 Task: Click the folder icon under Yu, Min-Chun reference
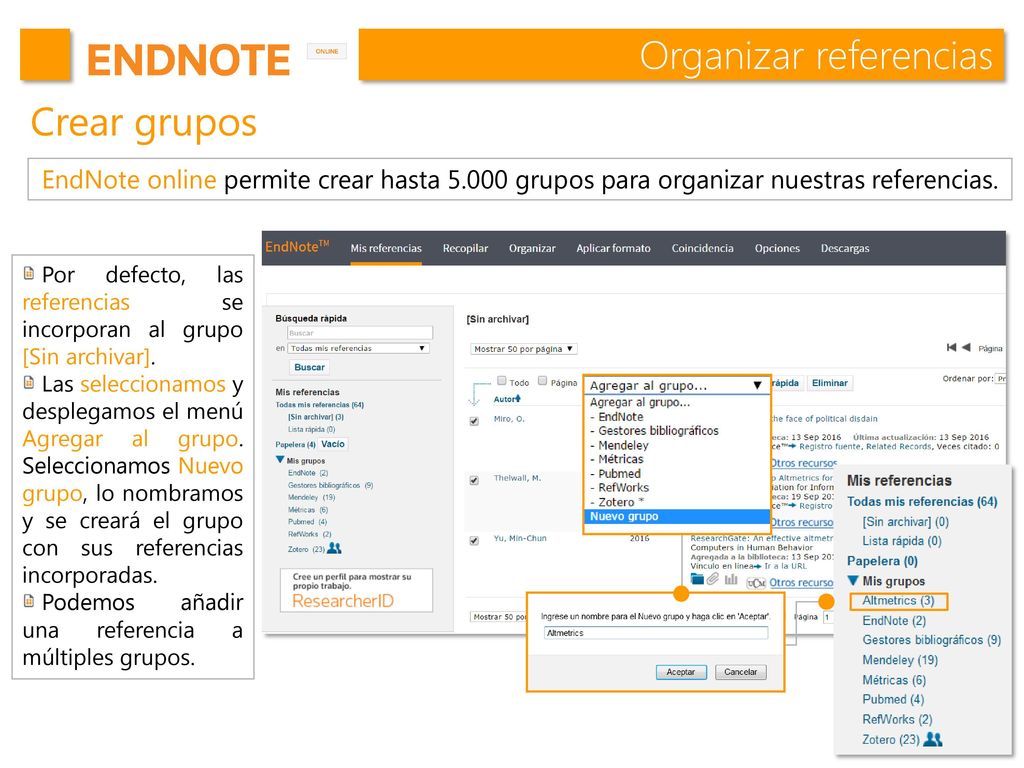pos(697,579)
